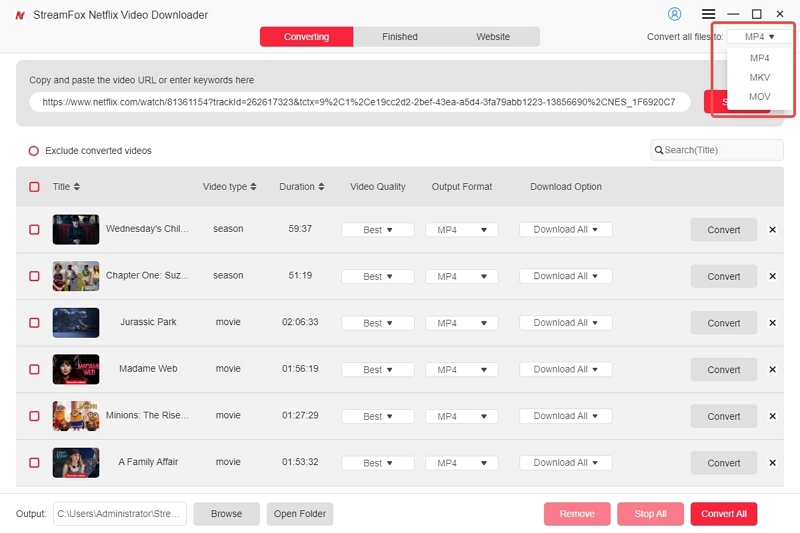The width and height of the screenshot is (800, 533).
Task: Select Madame Web row checkbox
Action: tap(34, 369)
